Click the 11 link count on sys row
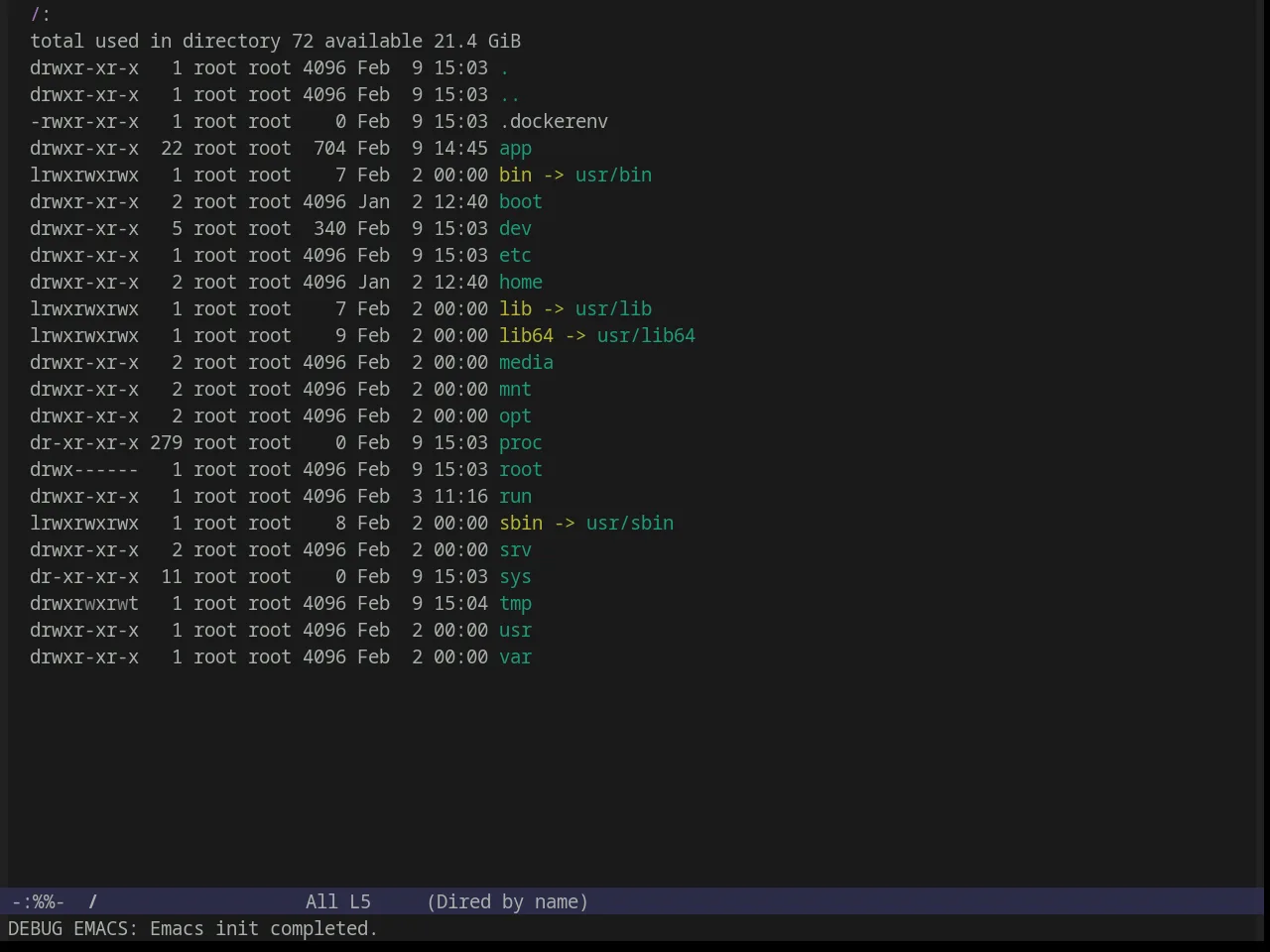The height and width of the screenshot is (952, 1270). [172, 576]
